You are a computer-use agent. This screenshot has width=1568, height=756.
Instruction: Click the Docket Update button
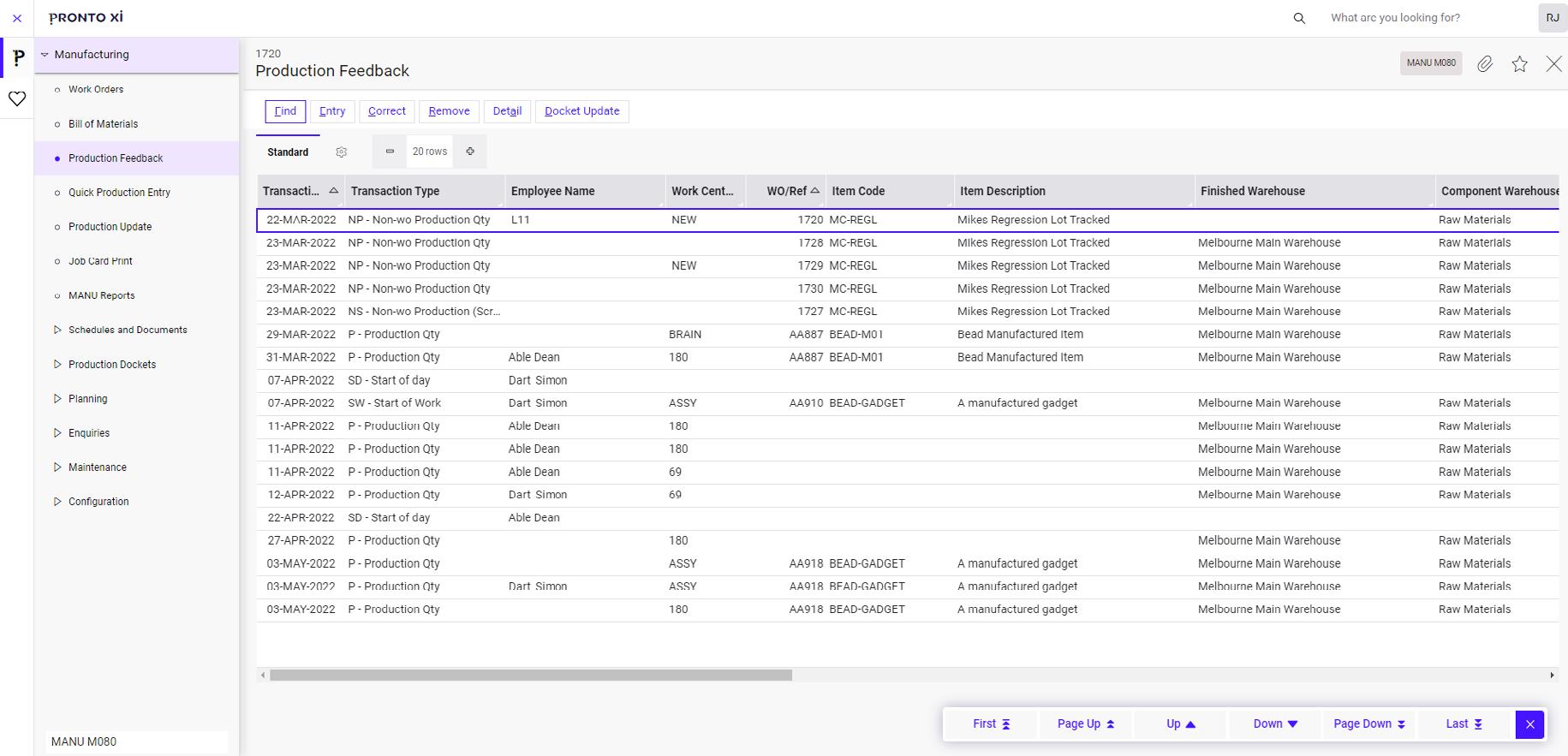pos(582,111)
